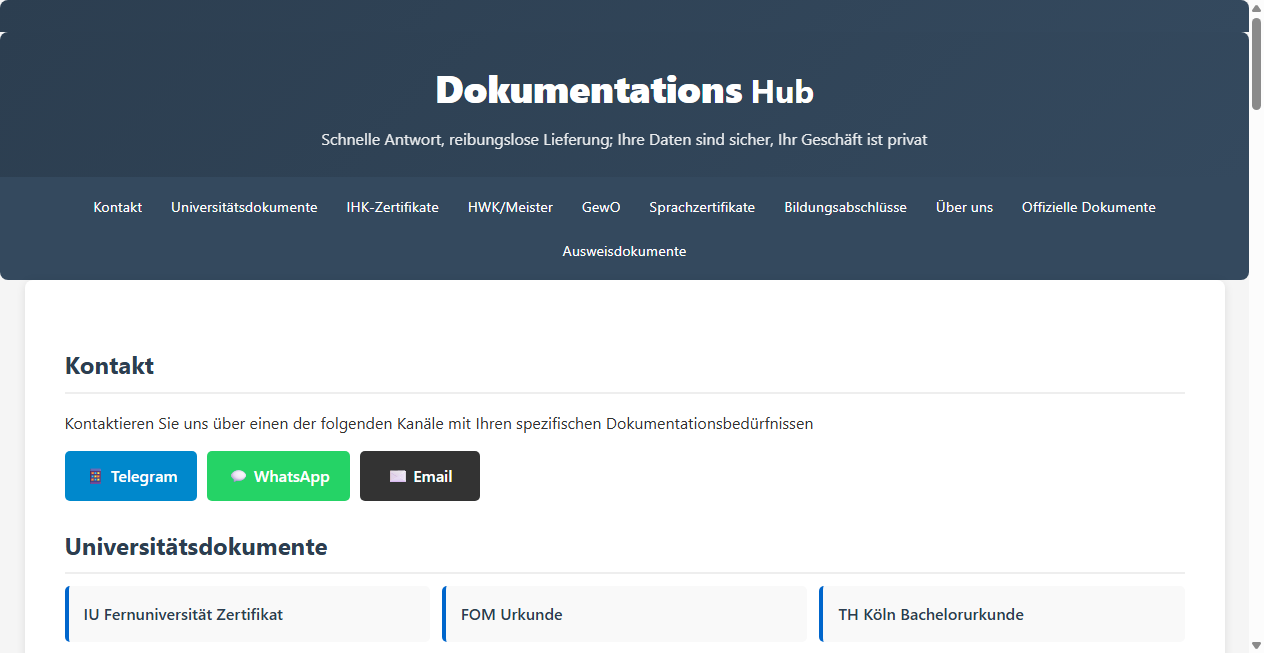Open the WhatsApp contact channel
The image size is (1264, 653).
(x=278, y=476)
